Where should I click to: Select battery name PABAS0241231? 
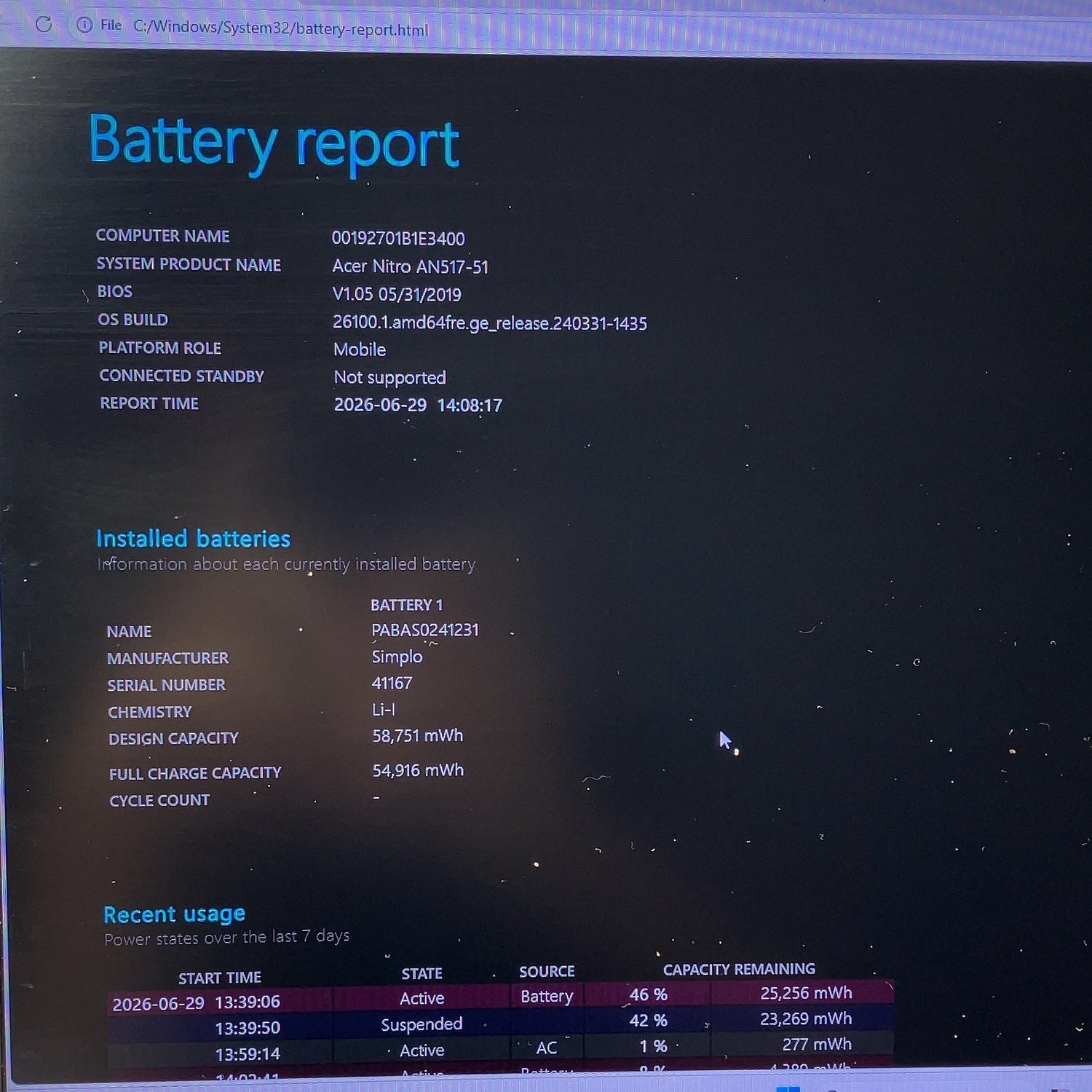(x=425, y=630)
